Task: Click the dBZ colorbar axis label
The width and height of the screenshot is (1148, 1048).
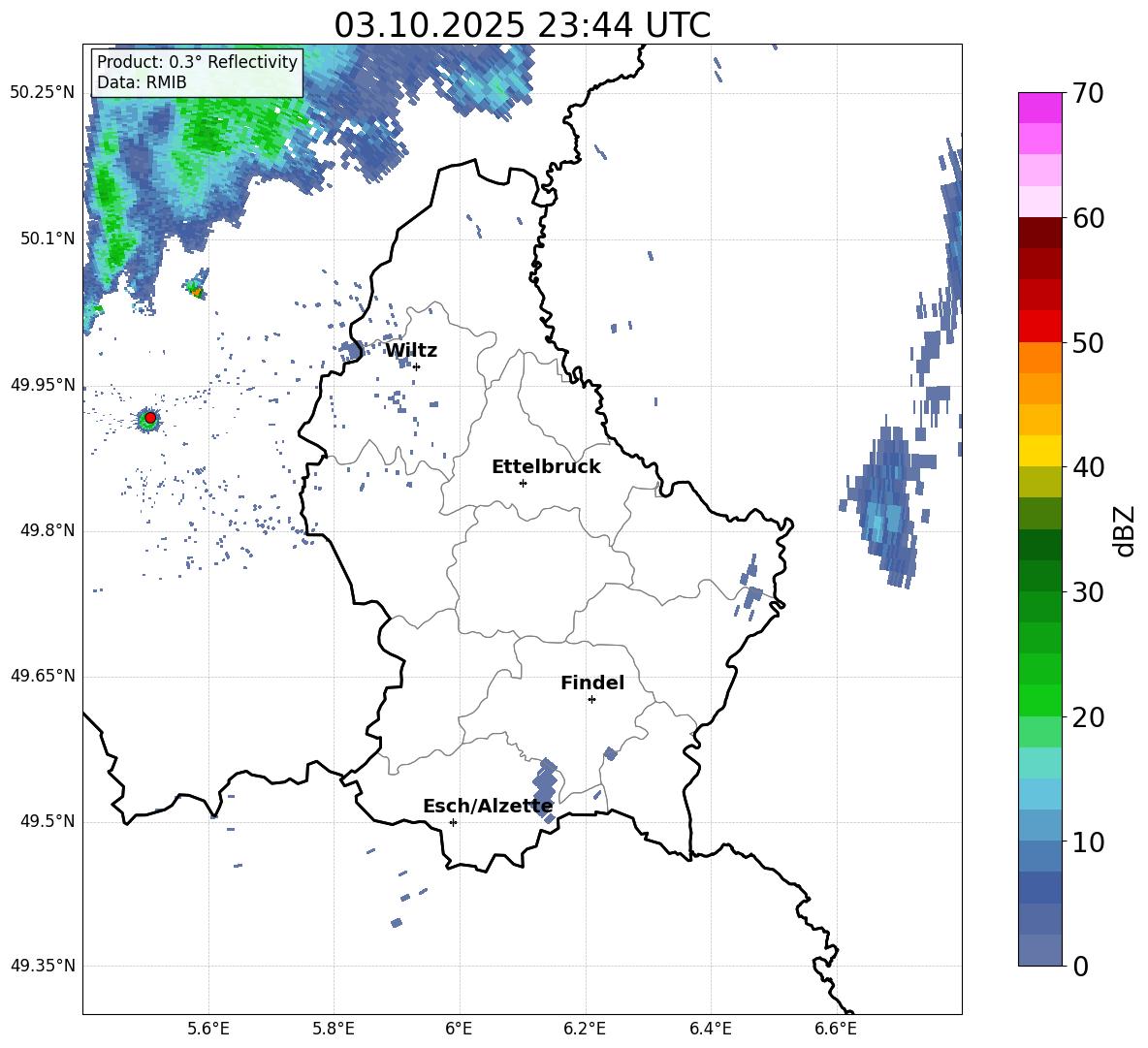Action: click(1126, 530)
